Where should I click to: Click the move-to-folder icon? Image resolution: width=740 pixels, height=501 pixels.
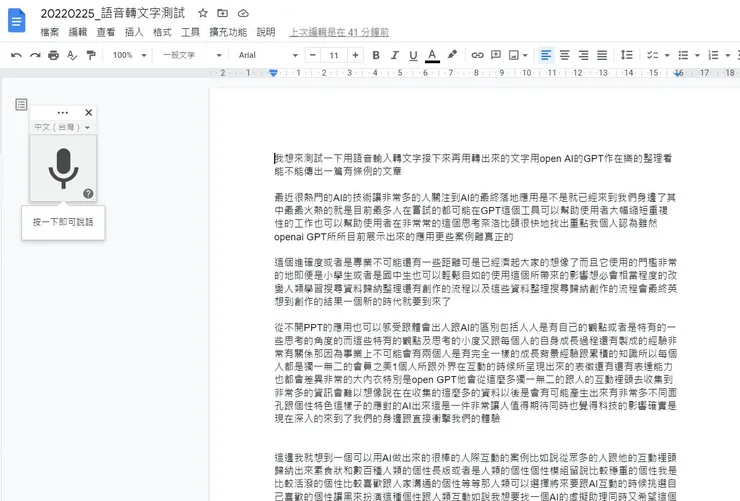click(x=222, y=13)
